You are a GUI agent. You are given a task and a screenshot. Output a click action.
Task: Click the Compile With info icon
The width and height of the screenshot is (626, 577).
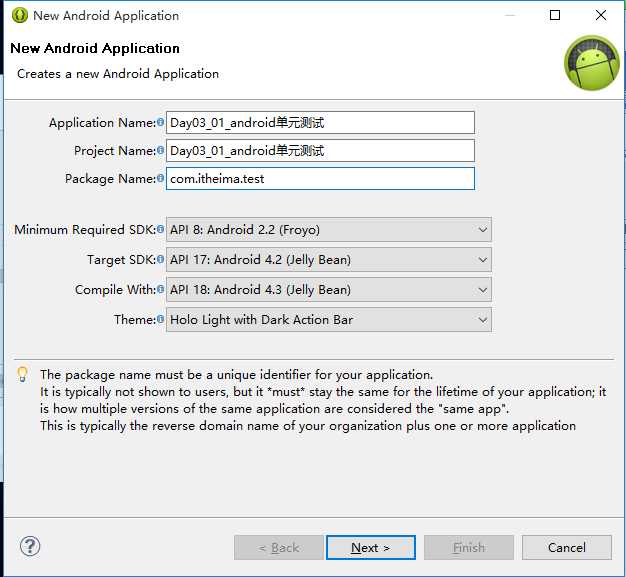(x=160, y=289)
